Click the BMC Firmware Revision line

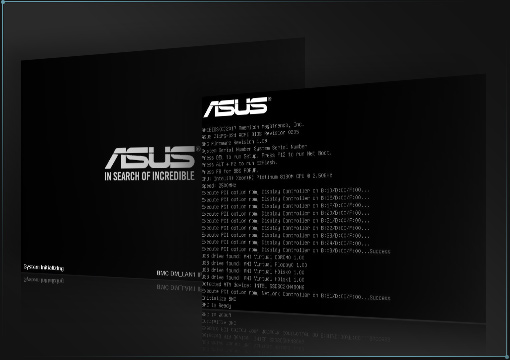[x=235, y=142]
